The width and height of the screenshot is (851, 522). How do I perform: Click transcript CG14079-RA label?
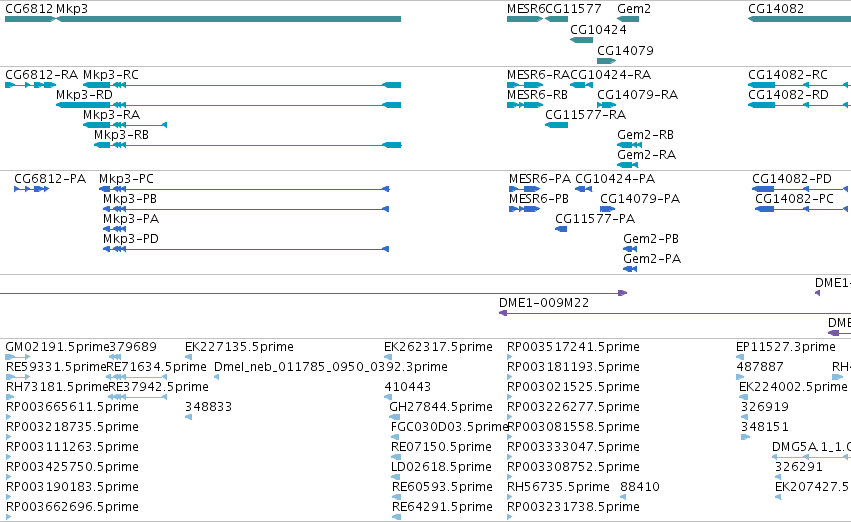(x=638, y=94)
